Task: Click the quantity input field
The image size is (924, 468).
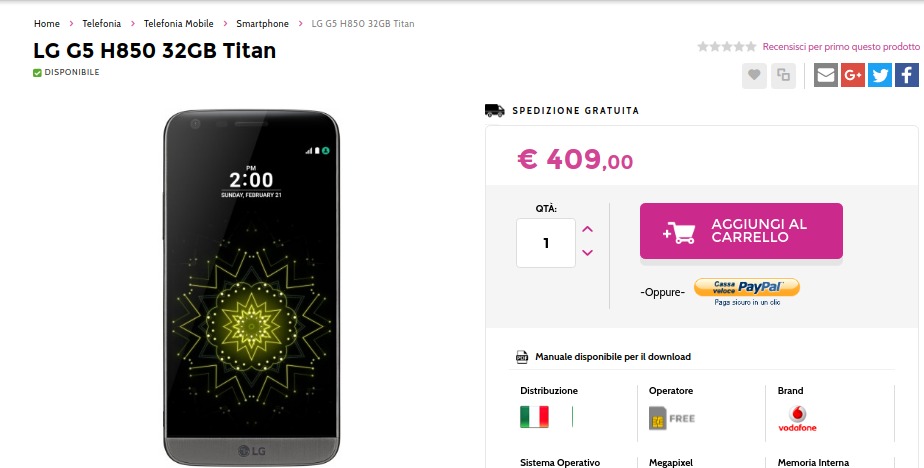Action: tap(546, 243)
